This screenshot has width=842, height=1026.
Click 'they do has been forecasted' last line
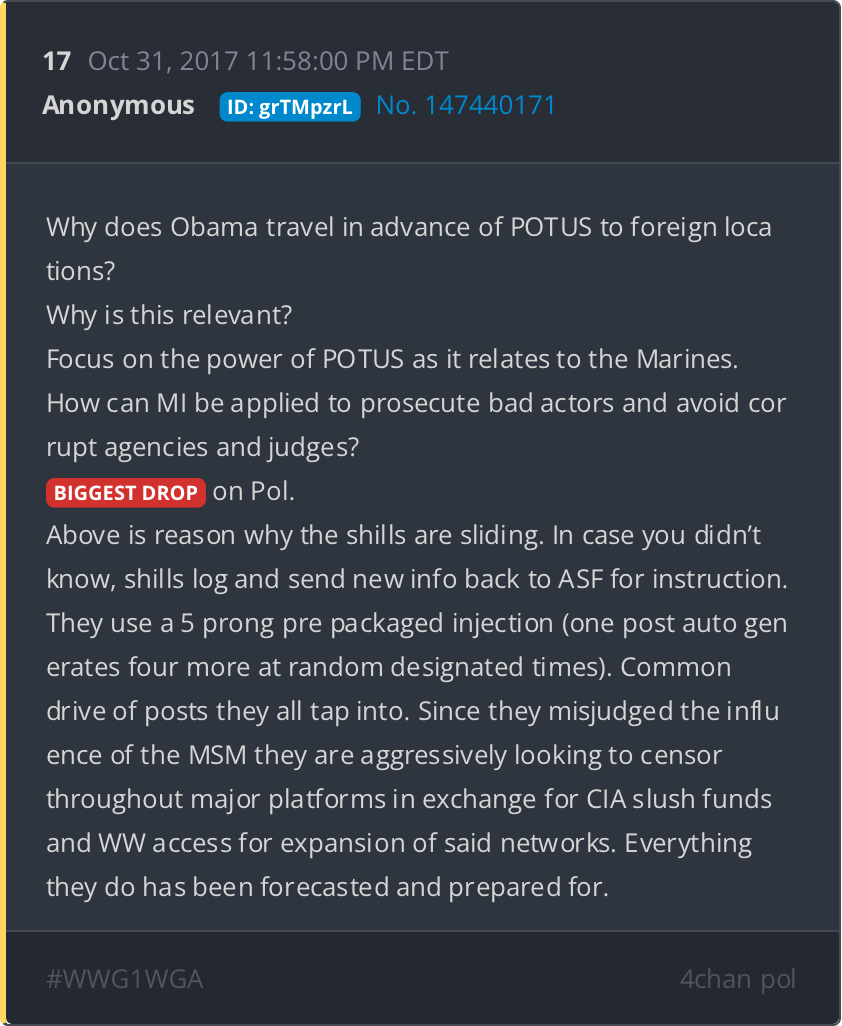tap(328, 887)
